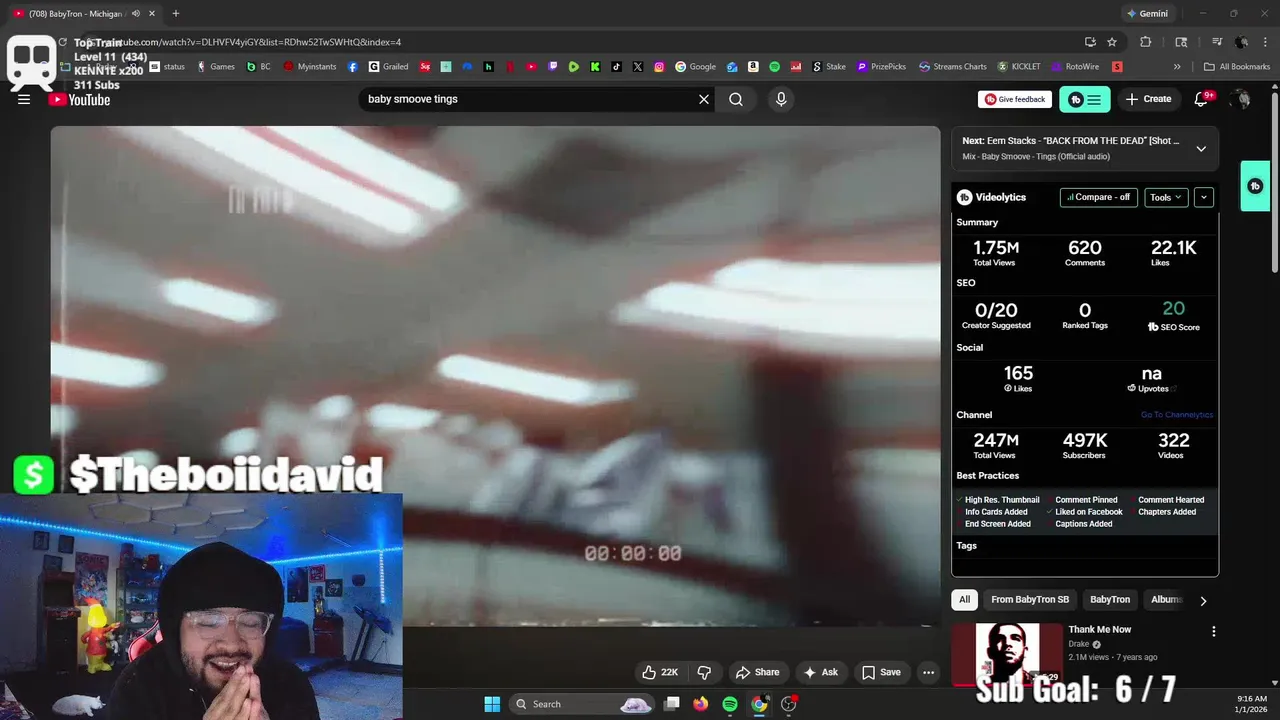The image size is (1280, 720).
Task: Save the video to a playlist
Action: 881,672
